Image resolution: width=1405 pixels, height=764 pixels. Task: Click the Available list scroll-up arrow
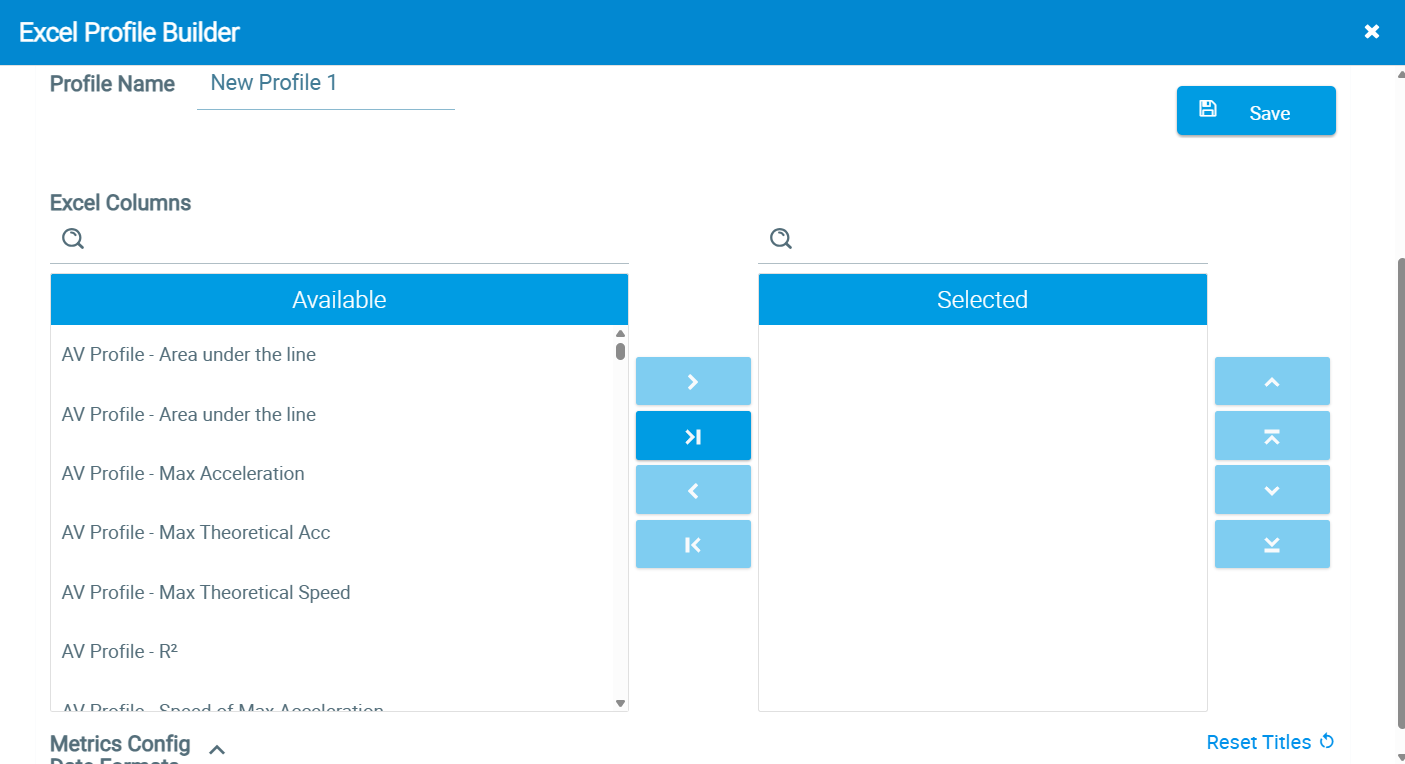tap(620, 334)
